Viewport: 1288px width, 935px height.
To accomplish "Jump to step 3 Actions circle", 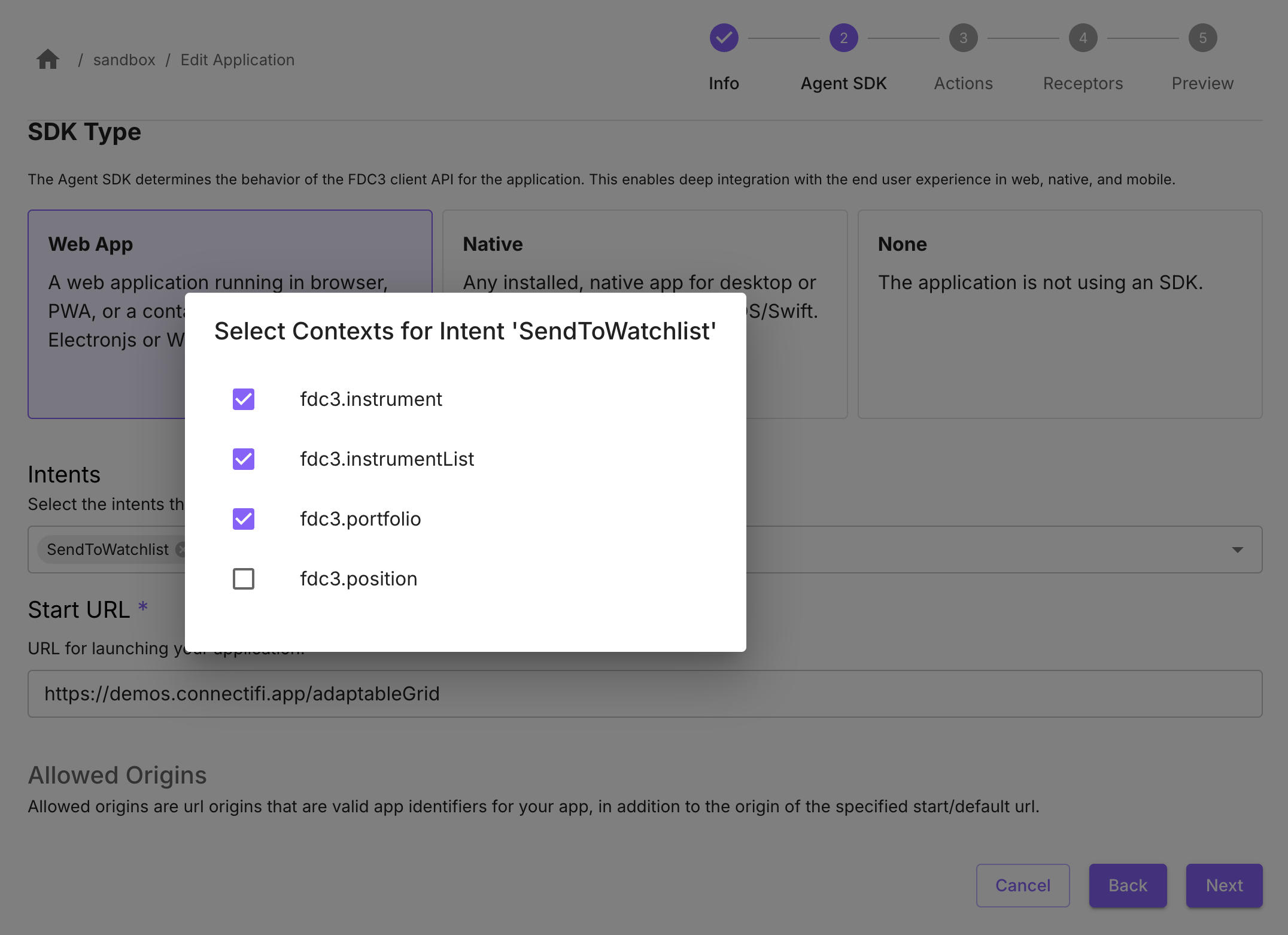I will [x=963, y=38].
